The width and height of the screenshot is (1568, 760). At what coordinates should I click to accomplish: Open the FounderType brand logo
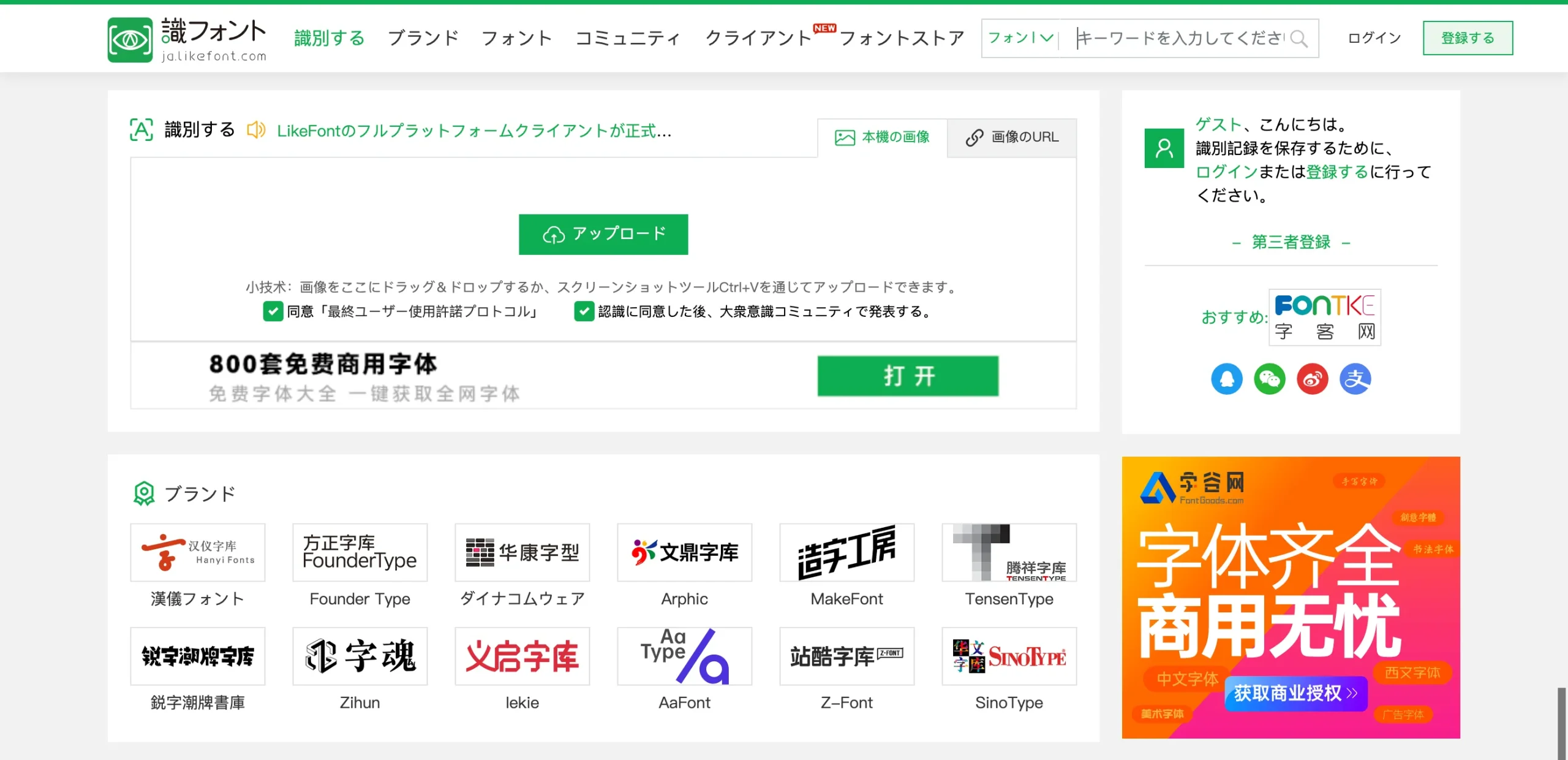(360, 552)
